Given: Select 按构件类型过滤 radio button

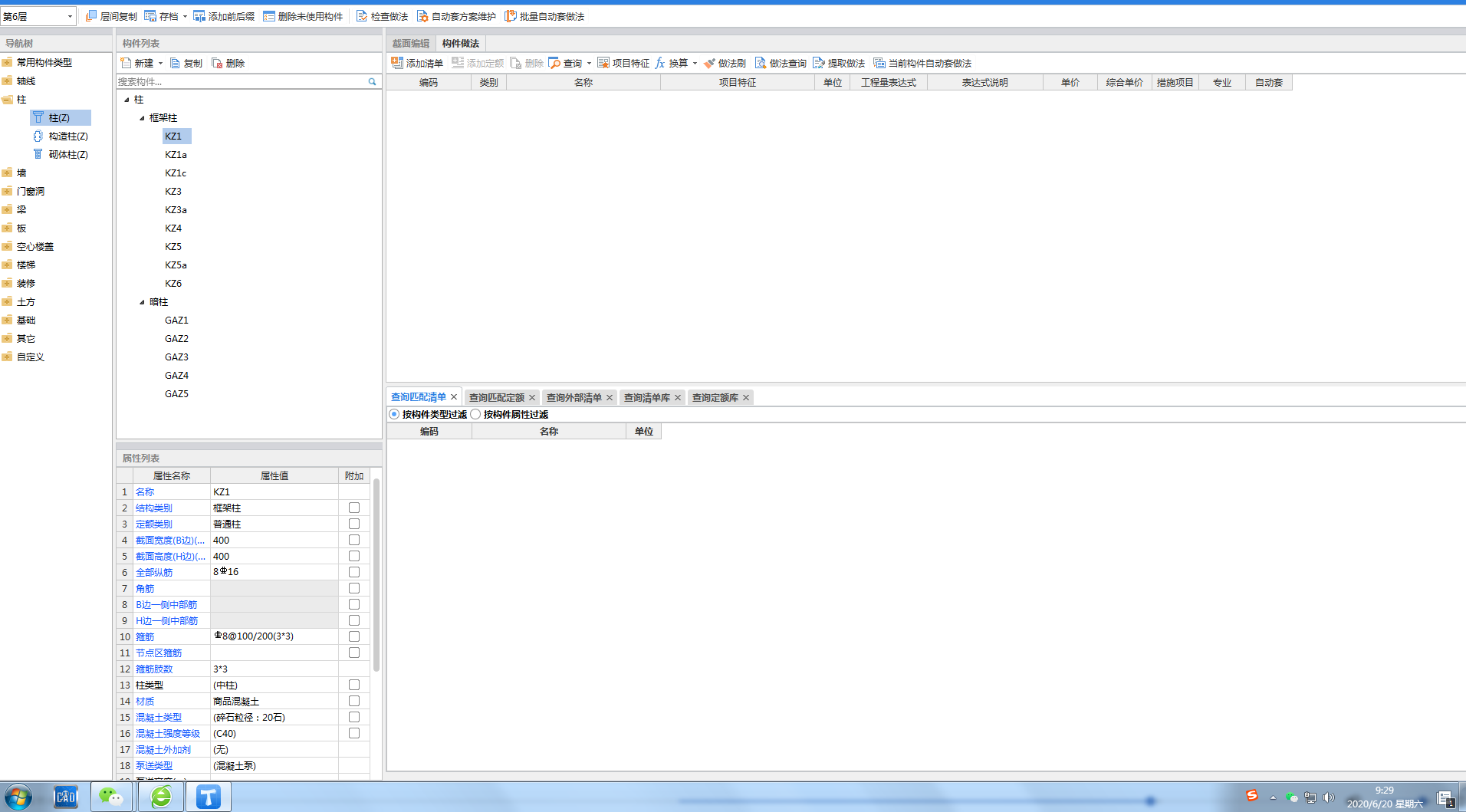Looking at the screenshot, I should pyautogui.click(x=394, y=414).
